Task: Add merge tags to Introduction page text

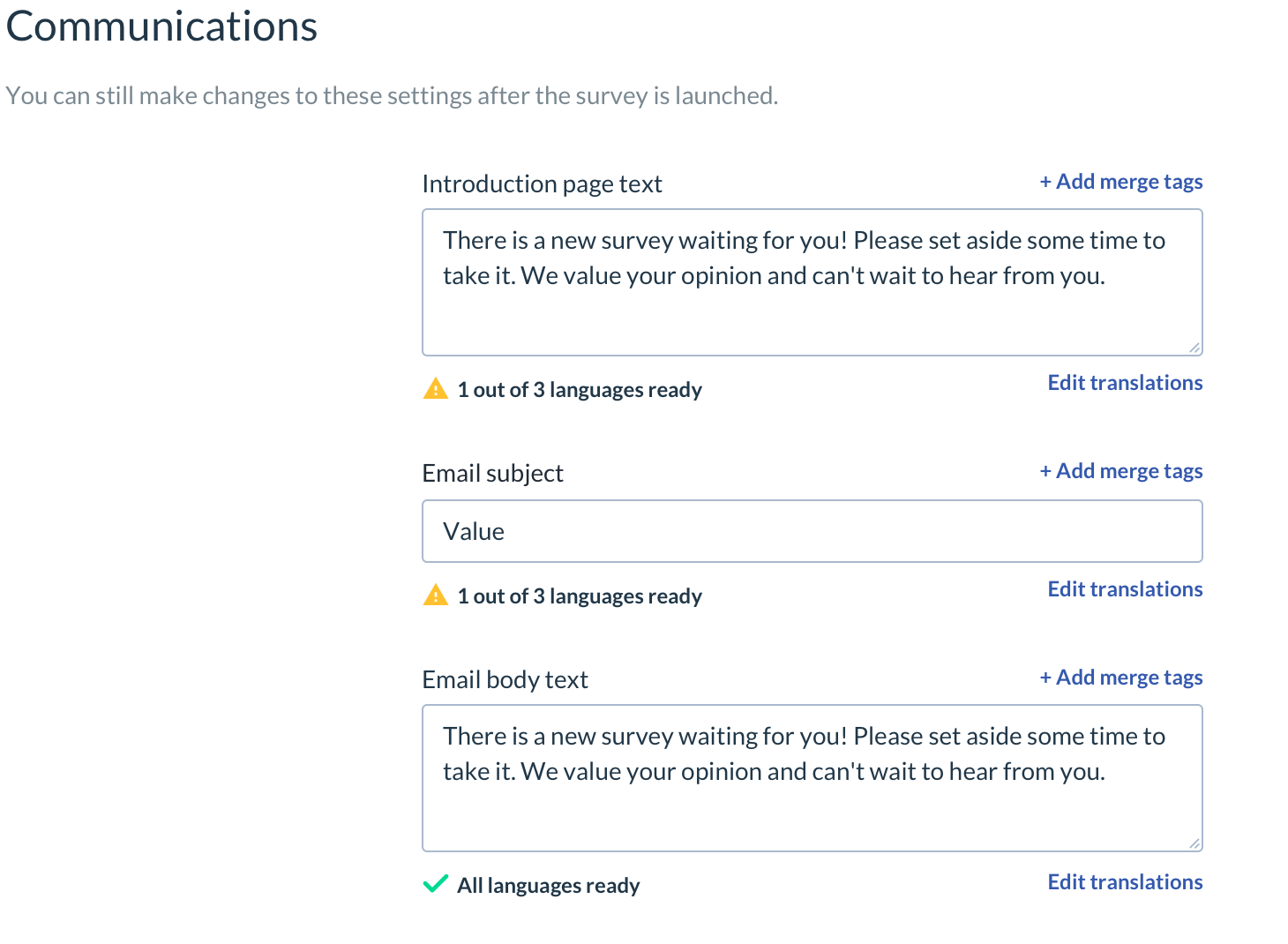Action: [x=1121, y=182]
